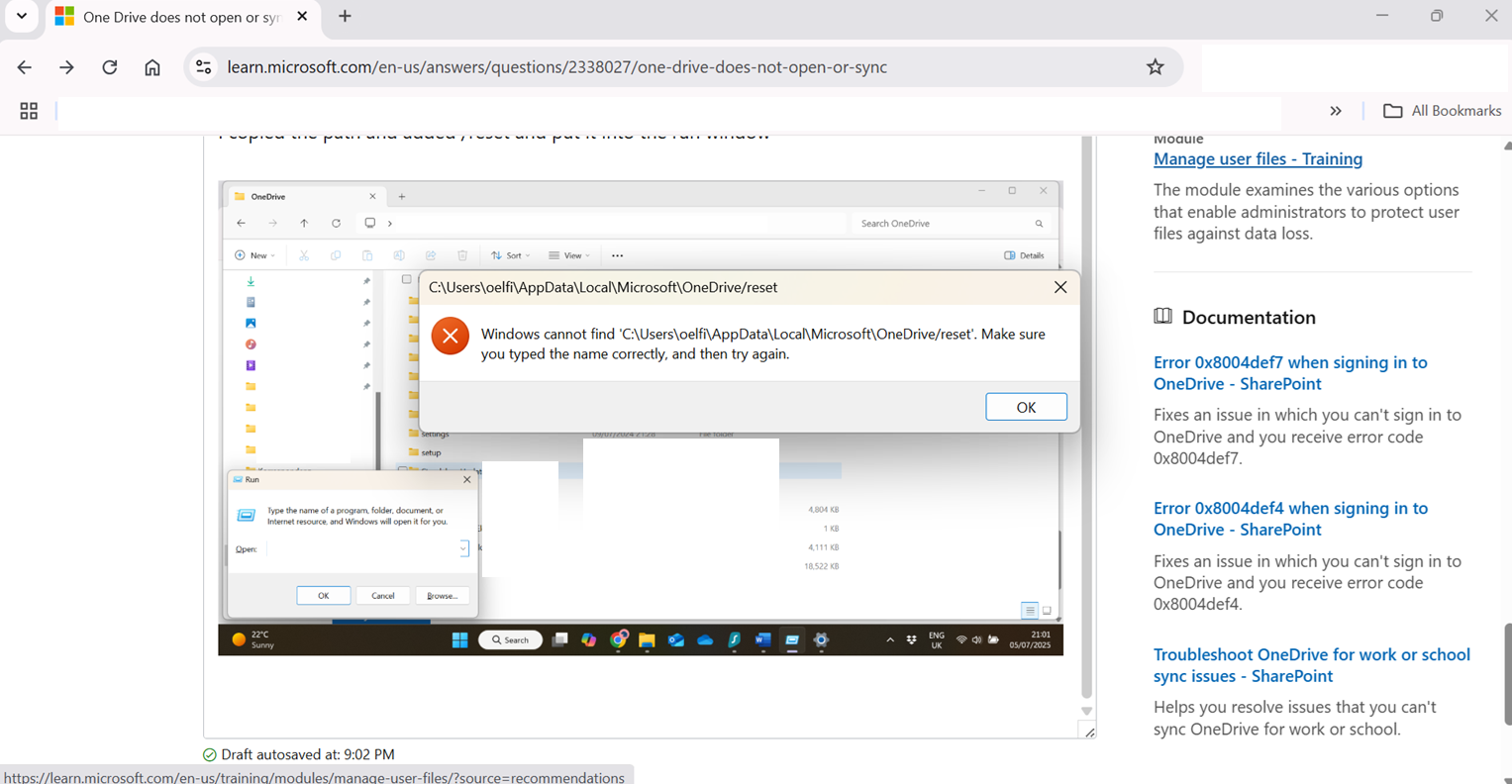Click the pictured File Explorer taskbar icon
1512x784 pixels.
[x=647, y=640]
